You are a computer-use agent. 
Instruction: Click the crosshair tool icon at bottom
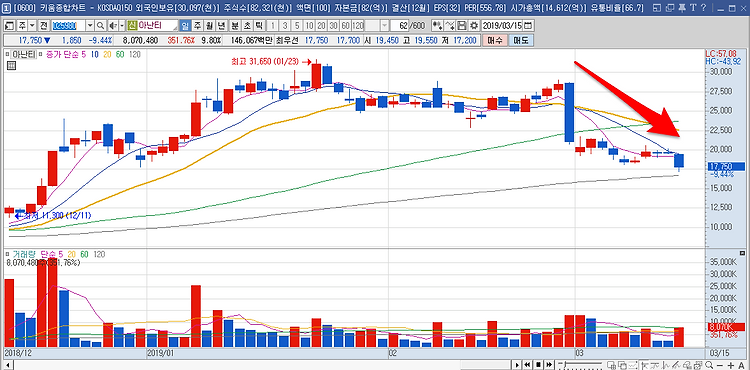coord(645,365)
